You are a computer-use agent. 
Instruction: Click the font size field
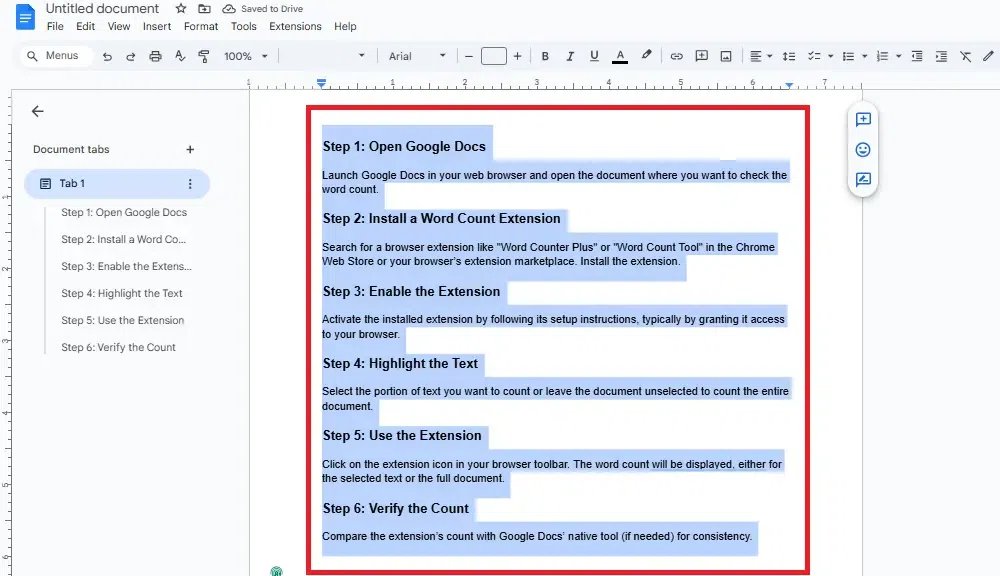[x=494, y=56]
